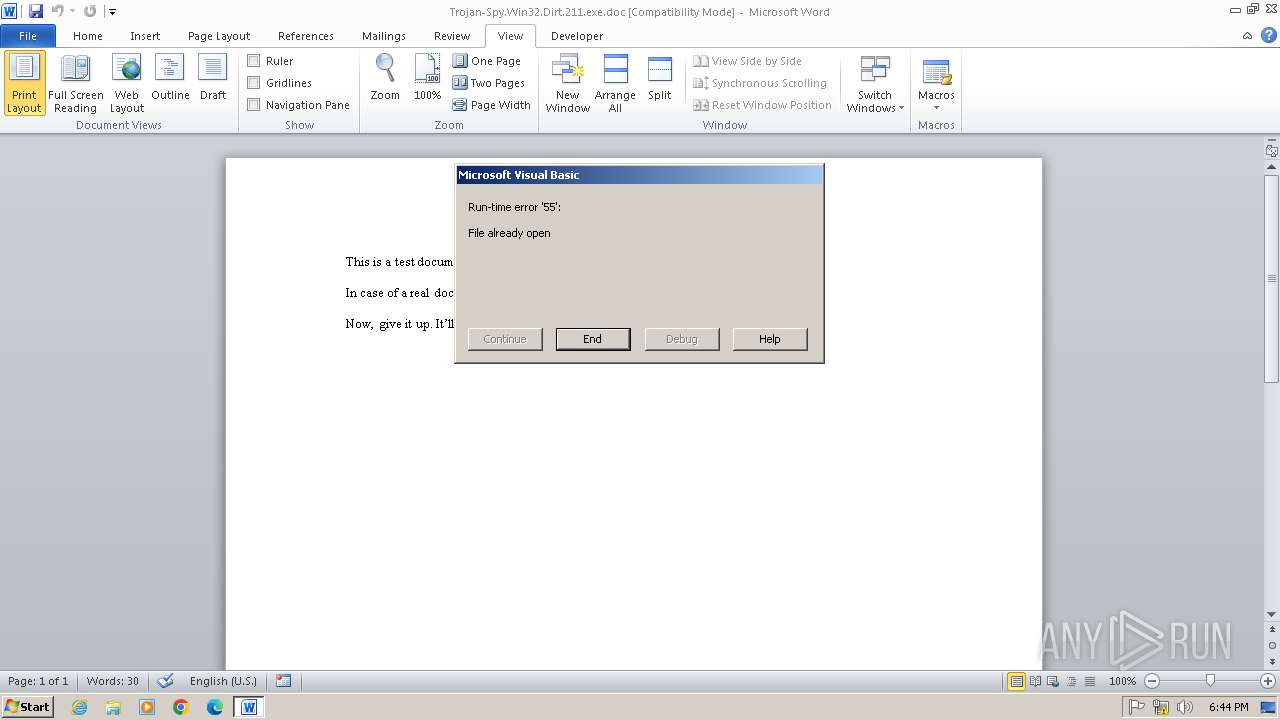Screen dimensions: 1280x720
Task: Select the Outline view button
Action: click(170, 78)
